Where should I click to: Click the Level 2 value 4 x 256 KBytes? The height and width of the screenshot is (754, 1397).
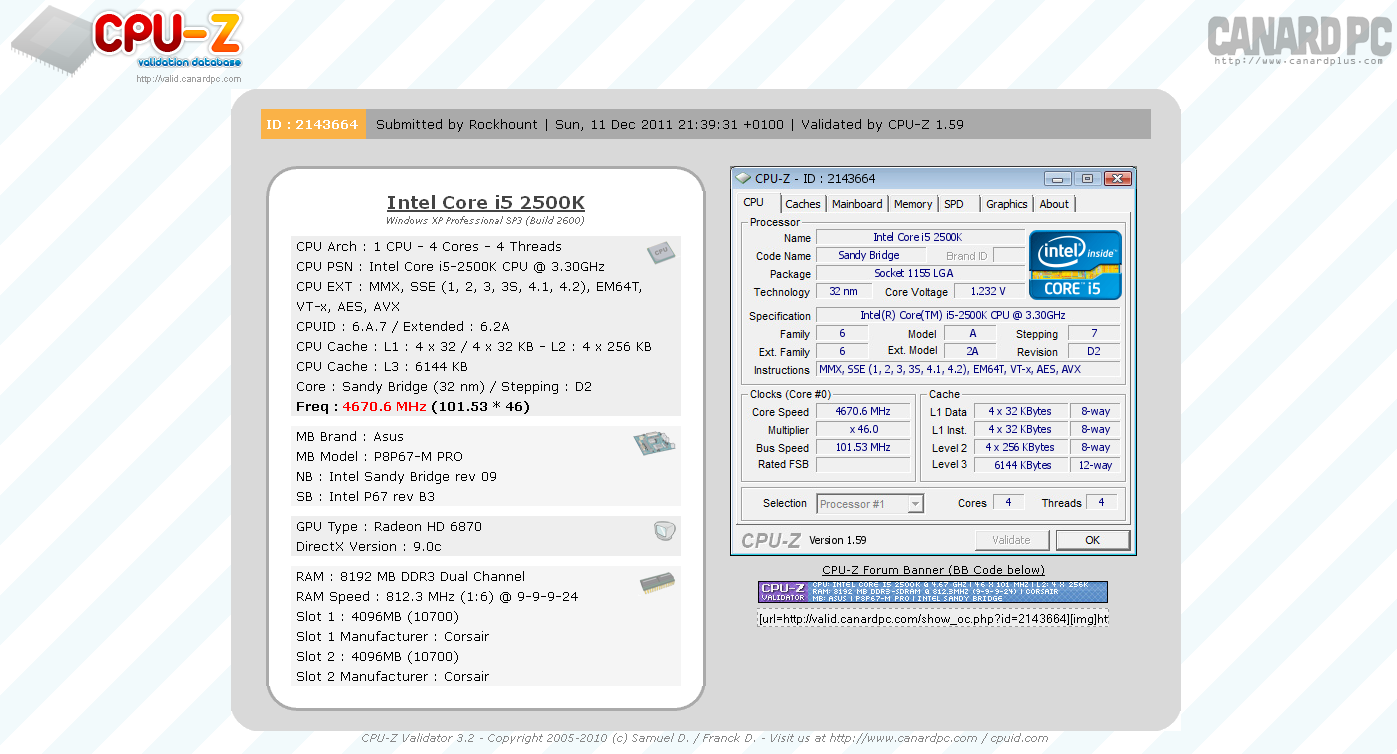tap(1019, 448)
